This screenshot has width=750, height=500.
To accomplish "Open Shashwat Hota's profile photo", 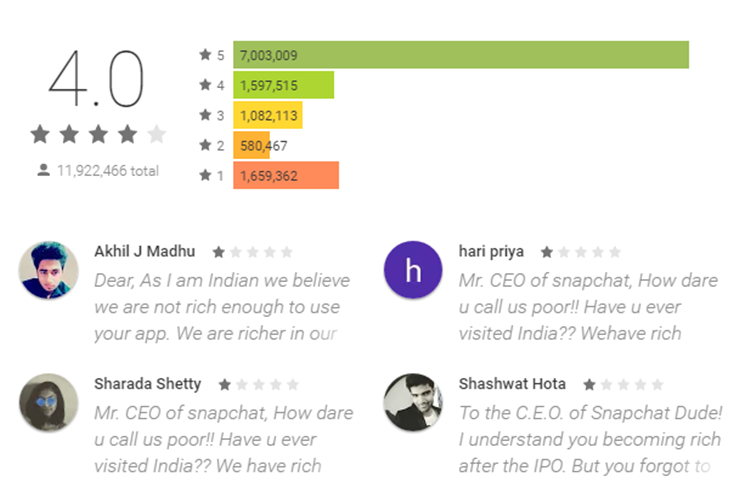I will click(x=413, y=402).
